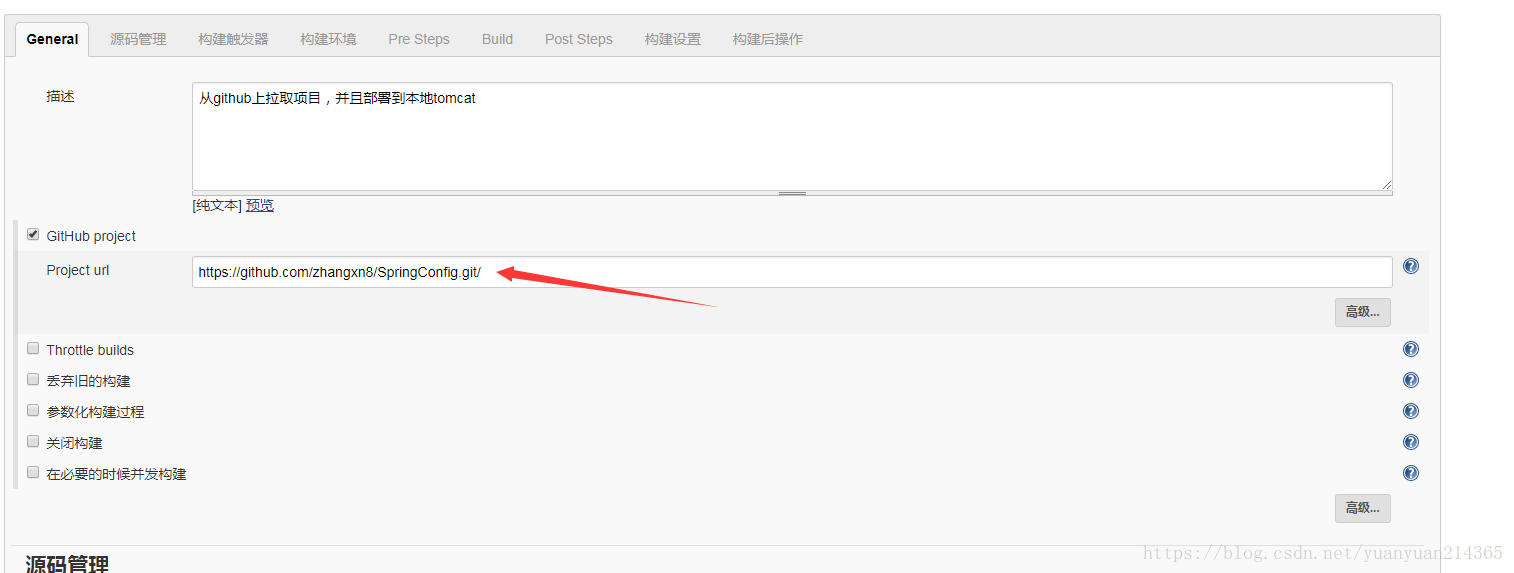Viewport: 1514px width, 573px height.
Task: Open help icon for 在必要的时候并发构建
Action: pos(1411,473)
